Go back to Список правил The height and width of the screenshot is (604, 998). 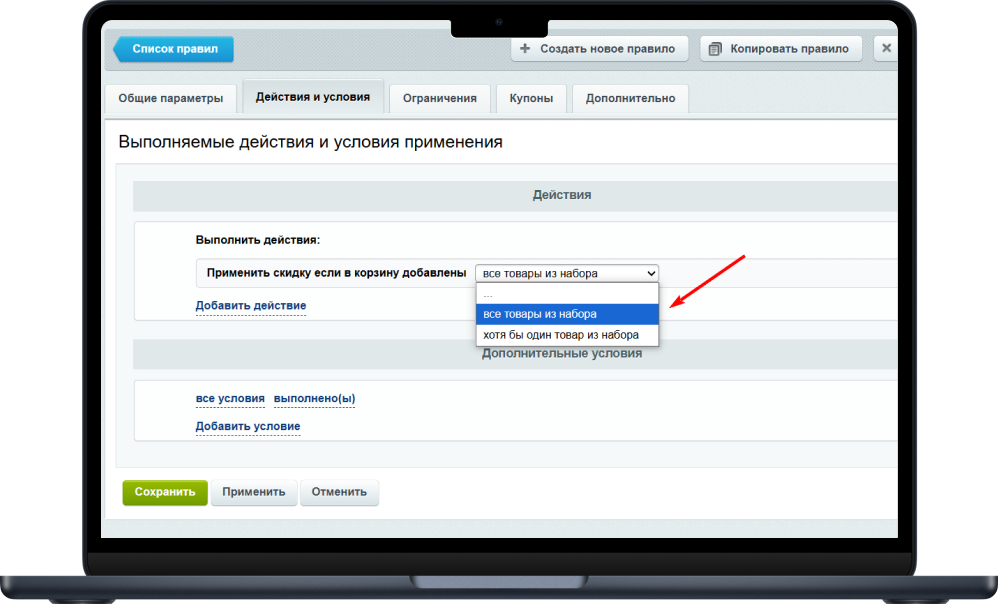173,49
